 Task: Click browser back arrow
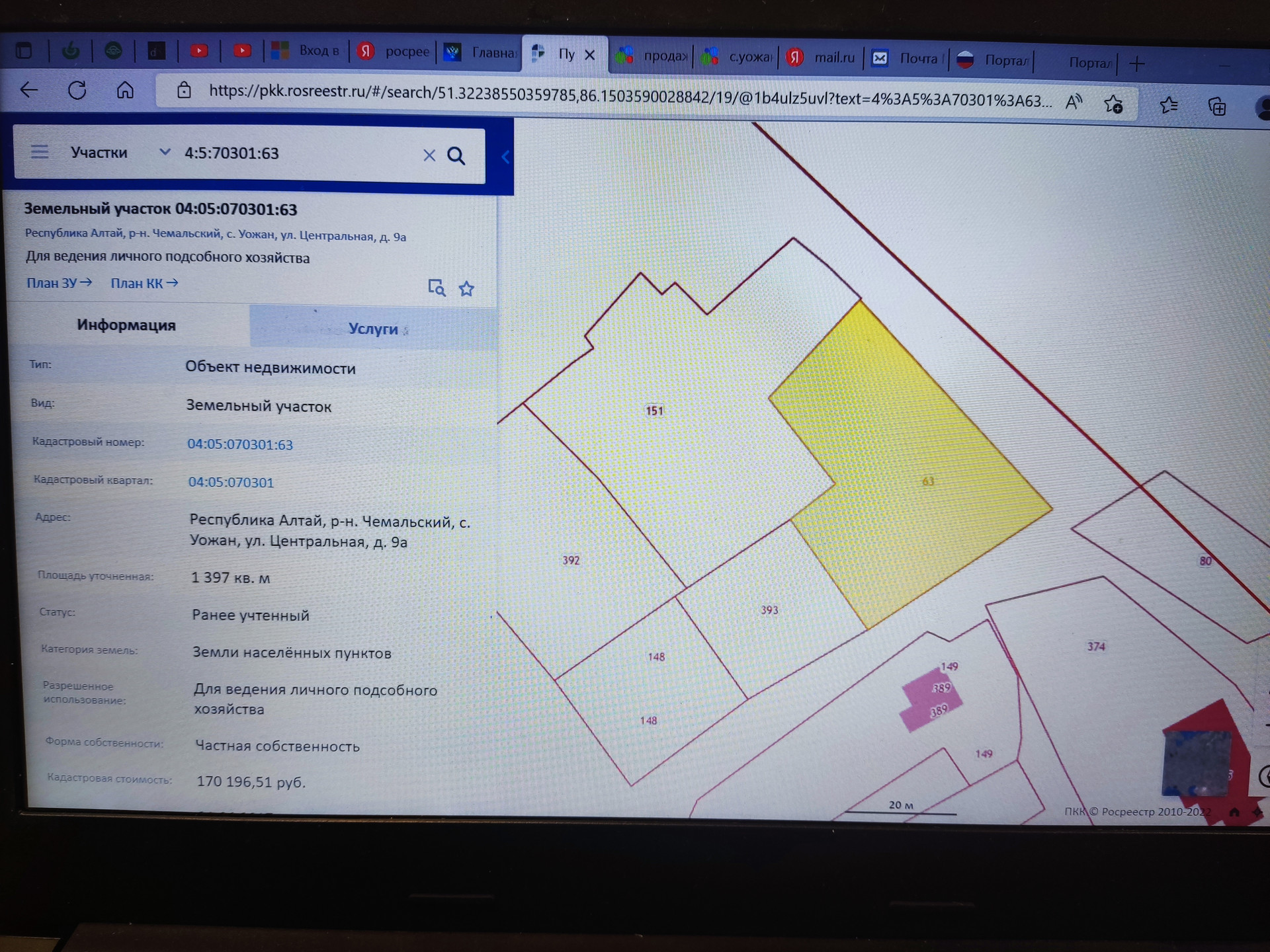(29, 89)
